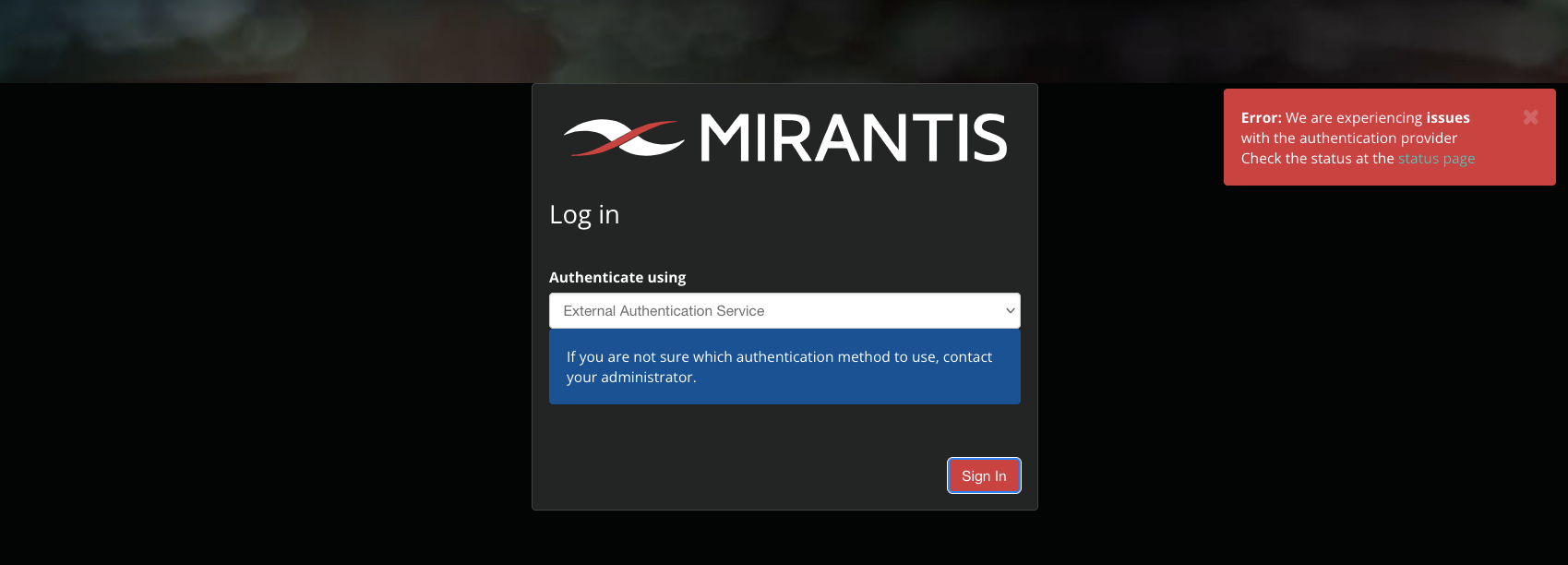
Task: Click the 'External Authentication Service' selected option text
Action: coord(664,311)
